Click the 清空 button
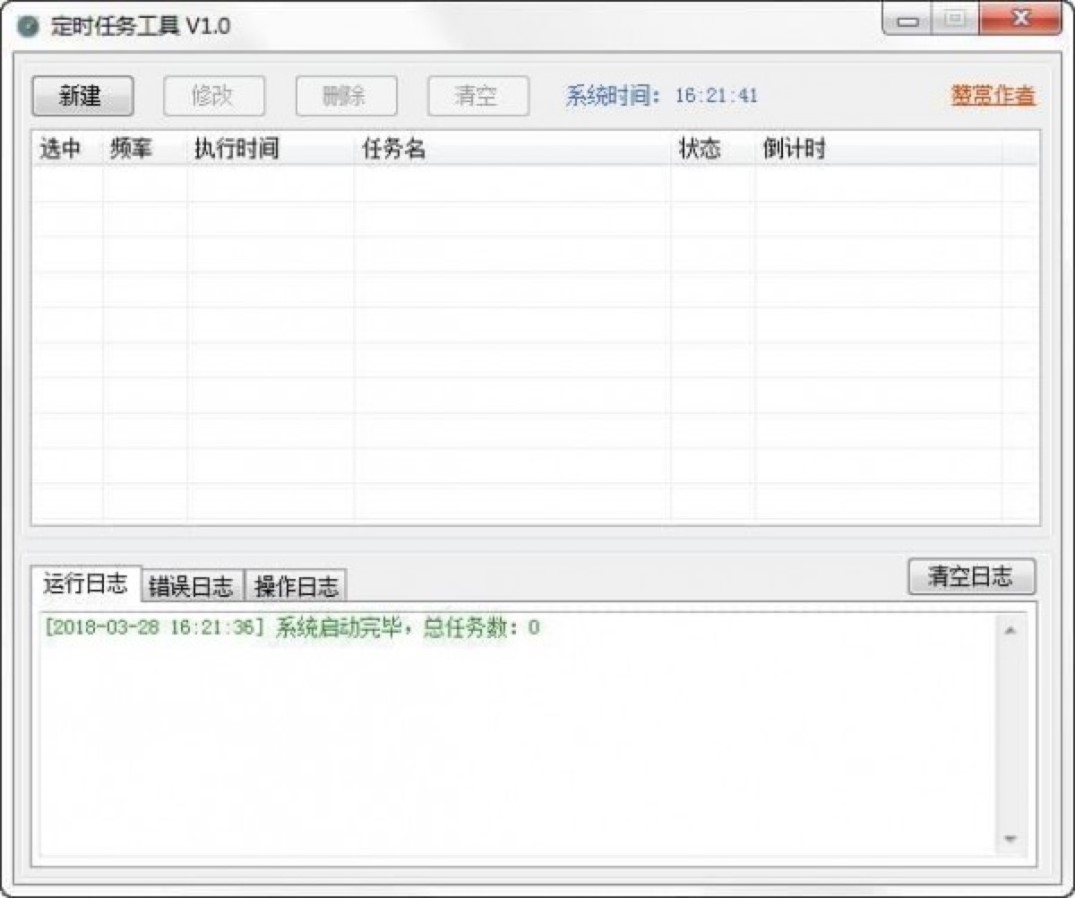1075x898 pixels. click(x=478, y=96)
